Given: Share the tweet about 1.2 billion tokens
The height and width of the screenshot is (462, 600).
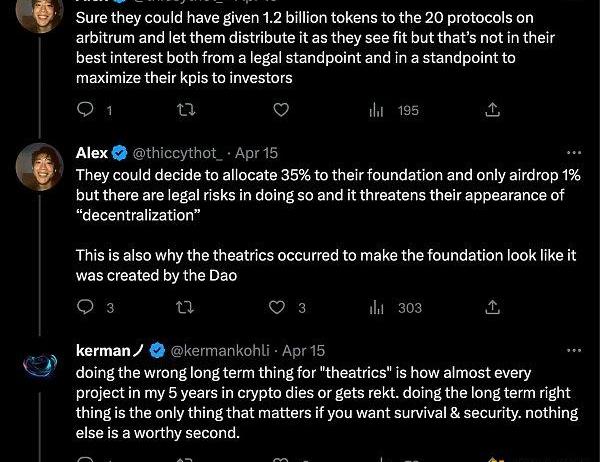Looking at the screenshot, I should pyautogui.click(x=492, y=110).
